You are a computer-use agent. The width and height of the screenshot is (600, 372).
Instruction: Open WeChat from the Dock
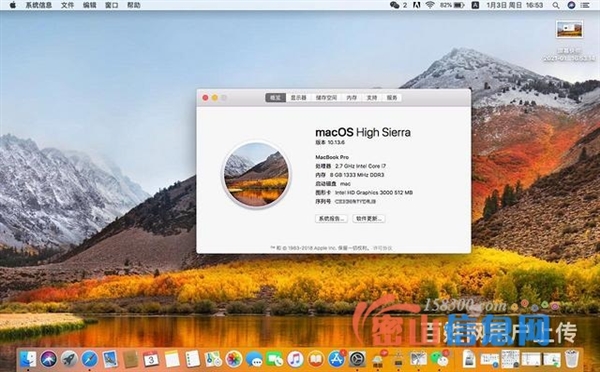click(x=440, y=359)
